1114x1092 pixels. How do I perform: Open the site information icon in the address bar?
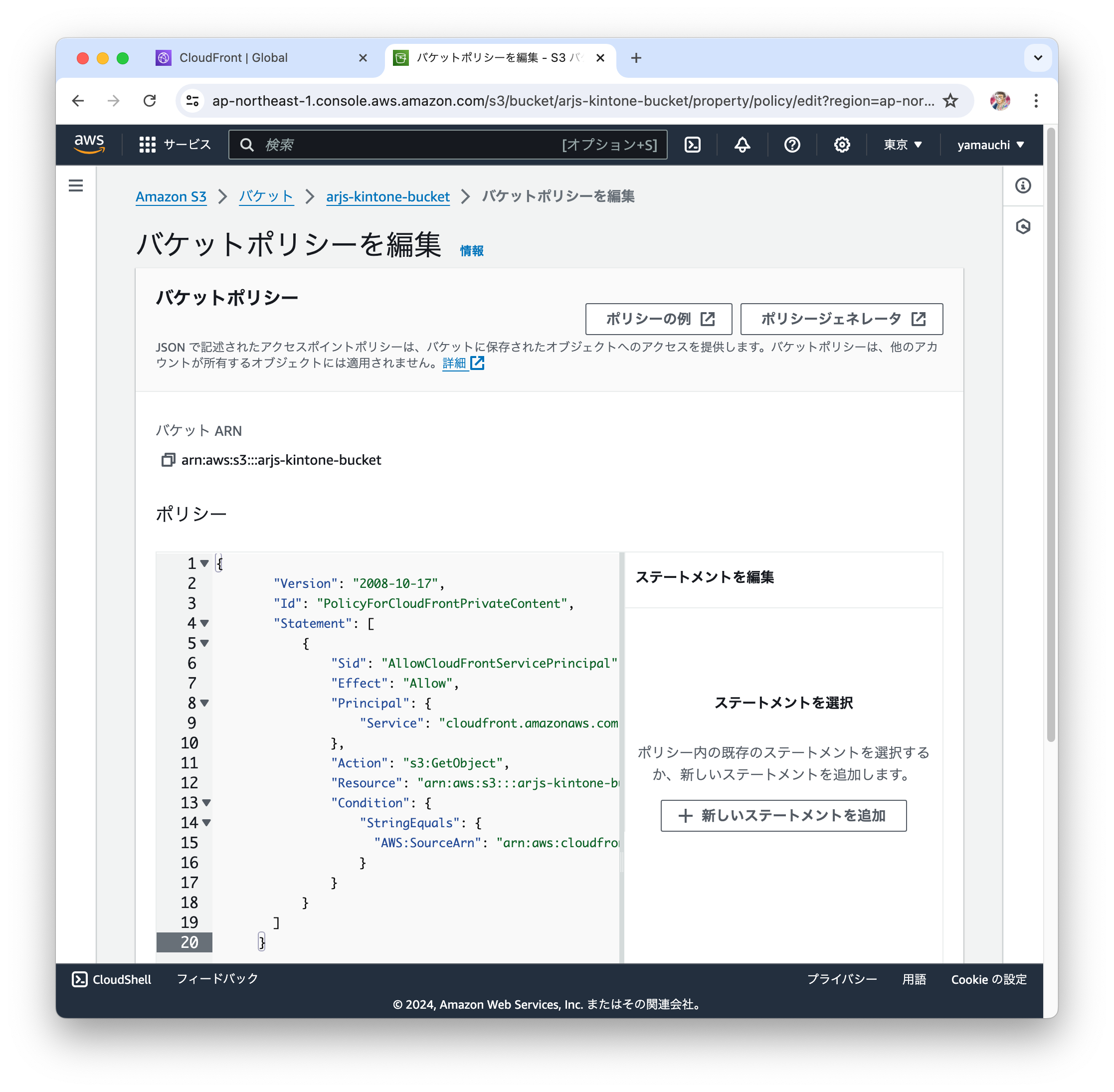tap(192, 101)
